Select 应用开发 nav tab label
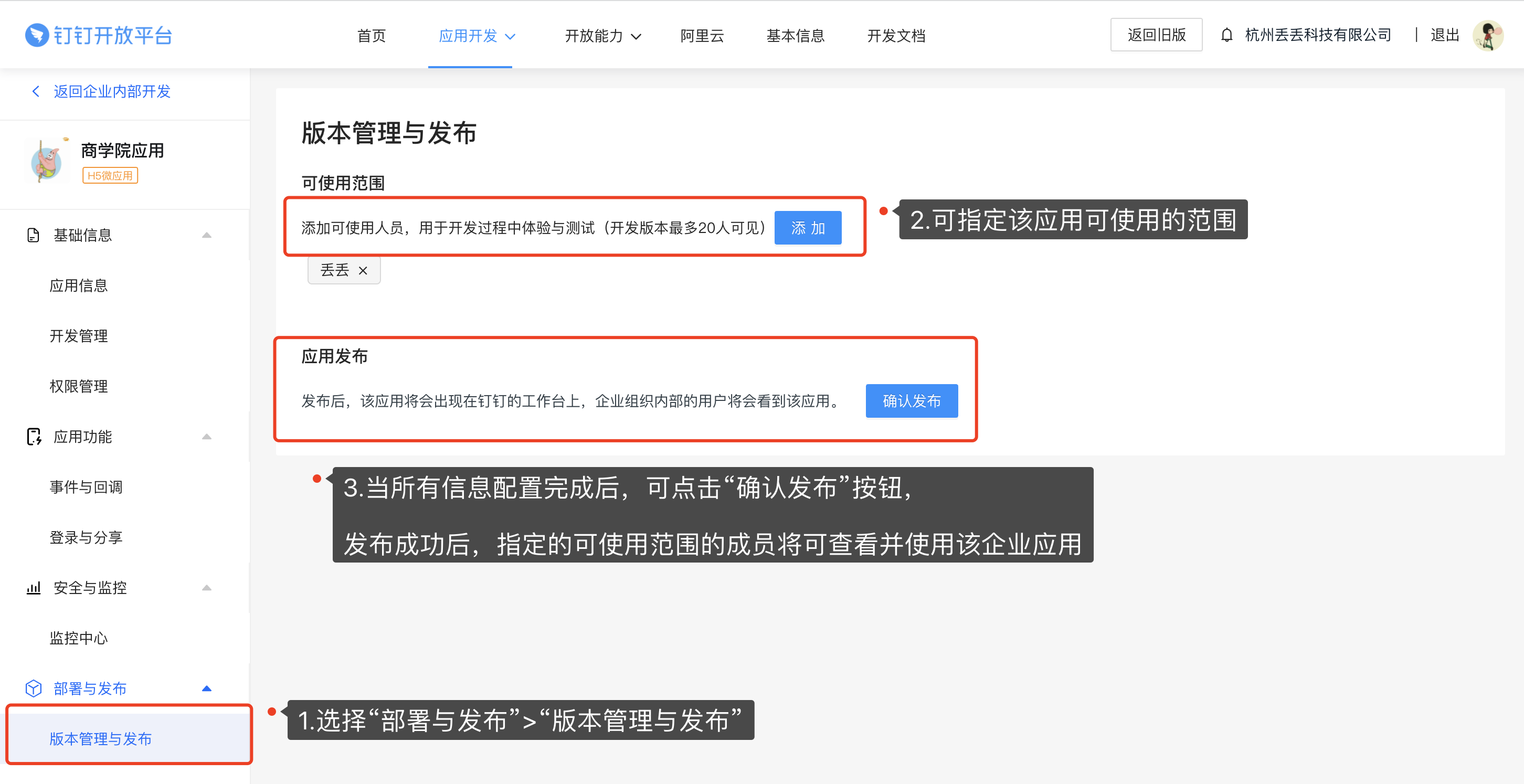Screen dimensions: 1524x784 coord(468,36)
